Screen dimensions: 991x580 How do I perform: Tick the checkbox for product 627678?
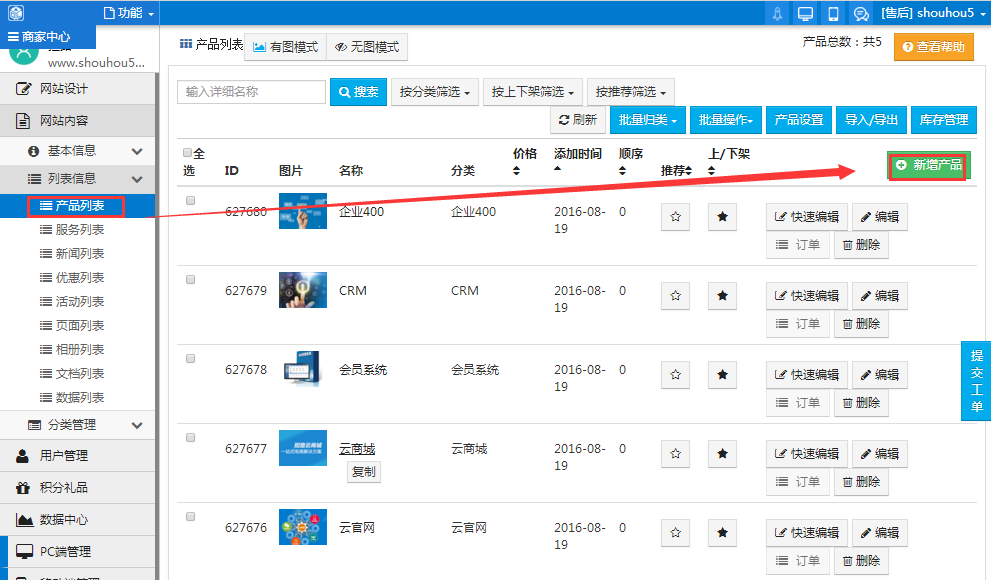tap(191, 358)
